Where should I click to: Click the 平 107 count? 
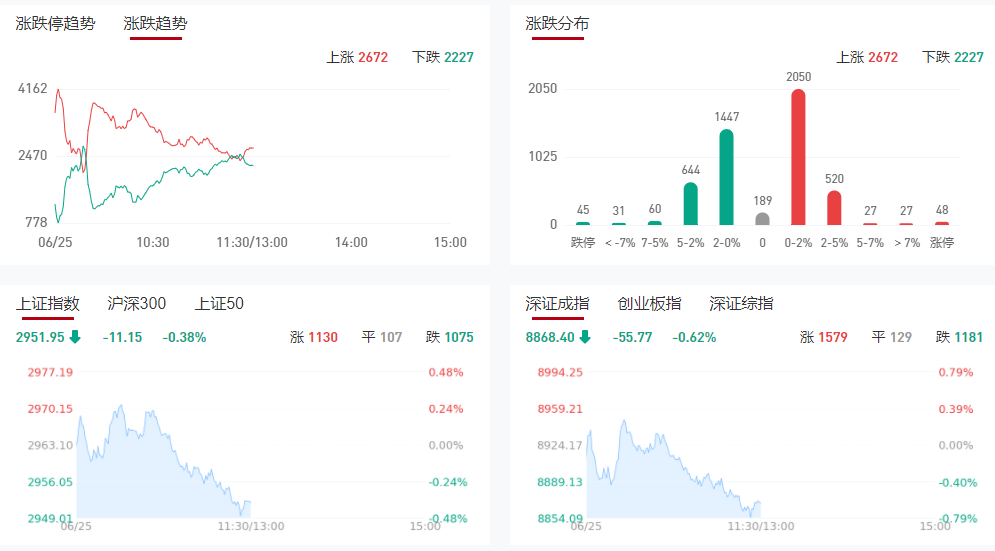pos(382,337)
